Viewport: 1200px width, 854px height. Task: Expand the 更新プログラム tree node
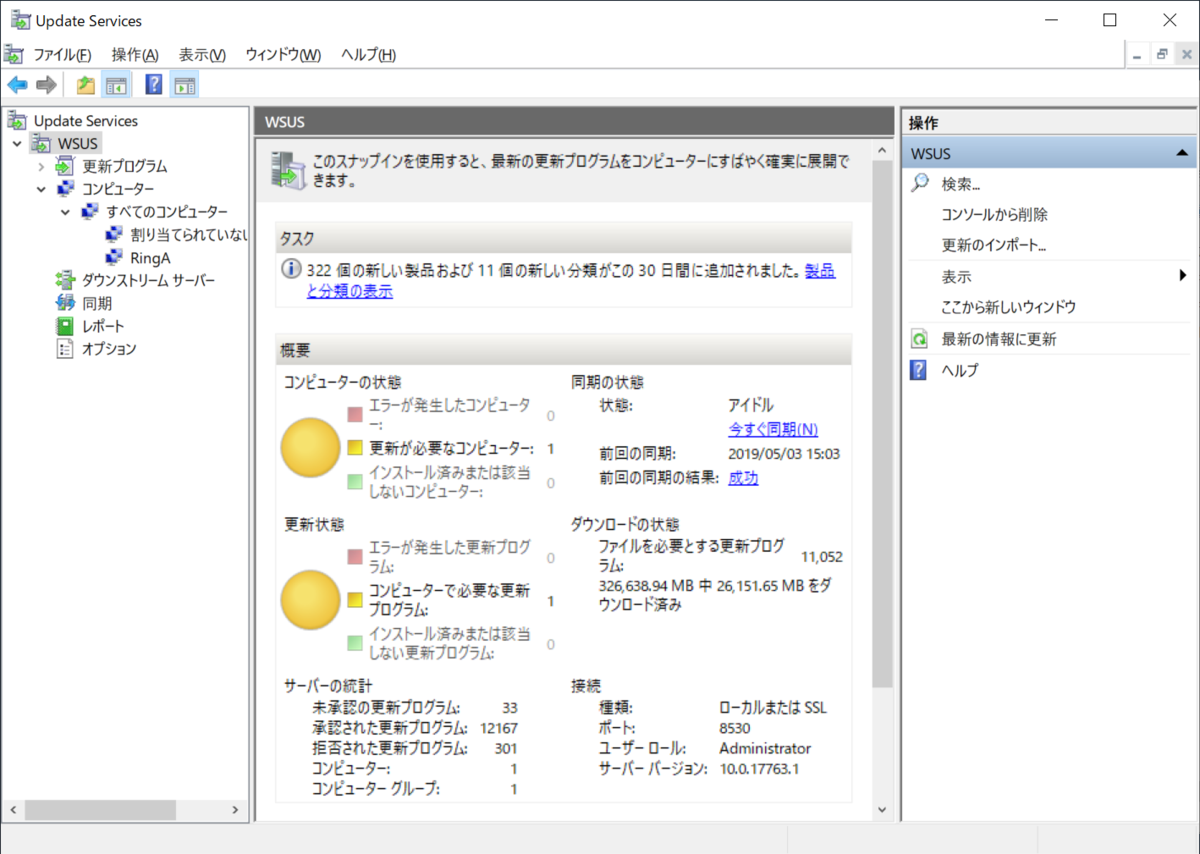coord(41,167)
